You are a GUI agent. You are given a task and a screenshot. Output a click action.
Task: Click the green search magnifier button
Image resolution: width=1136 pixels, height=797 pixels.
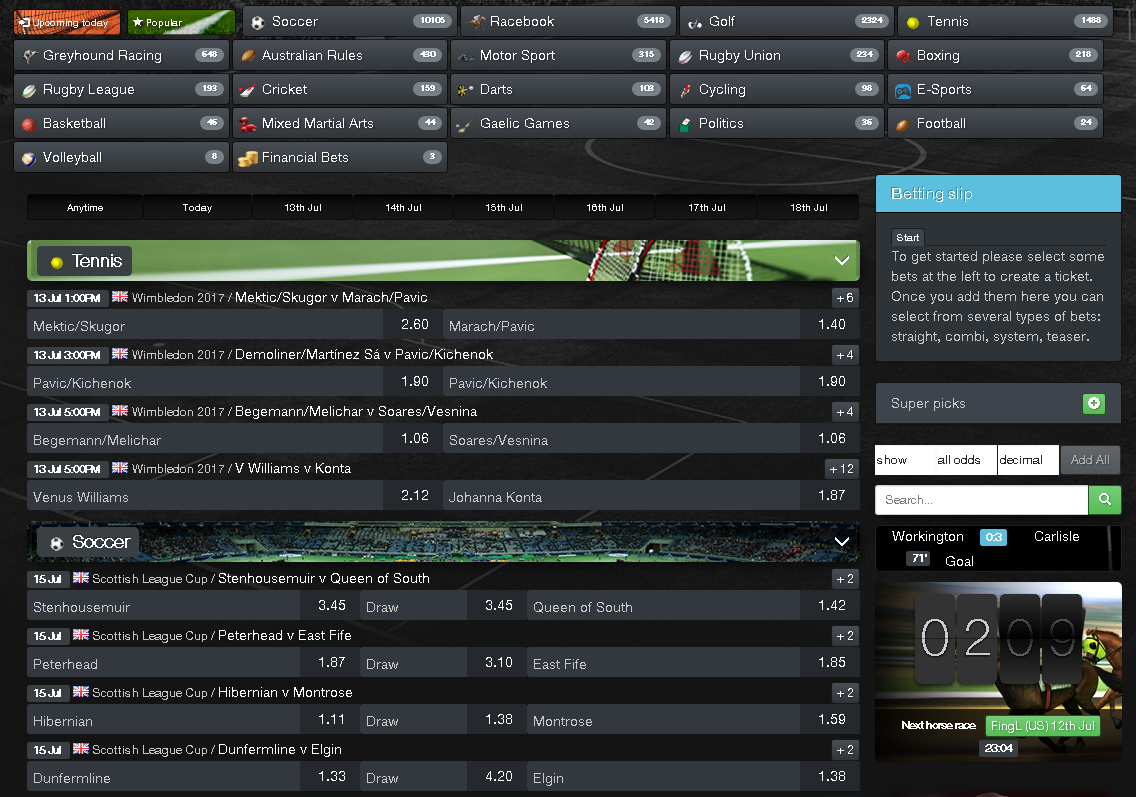(1105, 500)
